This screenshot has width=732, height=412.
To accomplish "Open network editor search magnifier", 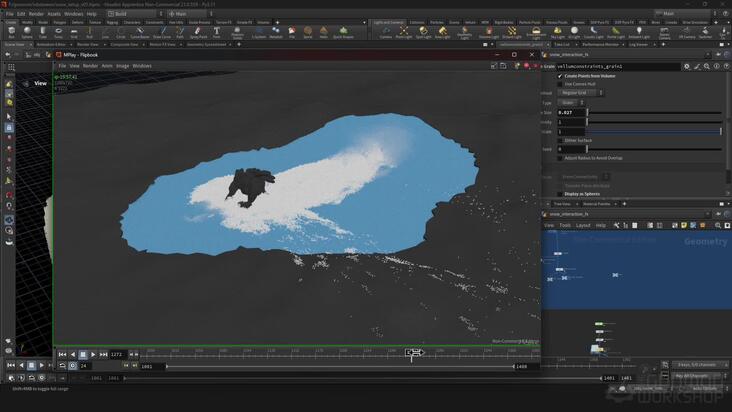I will click(718, 225).
